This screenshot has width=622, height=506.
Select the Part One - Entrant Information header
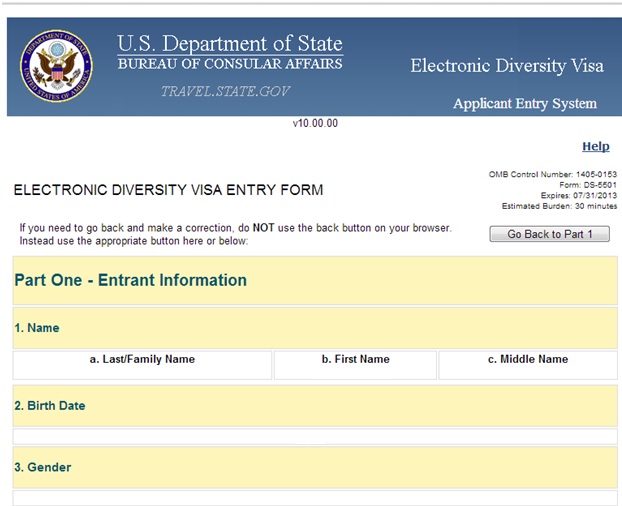[130, 280]
